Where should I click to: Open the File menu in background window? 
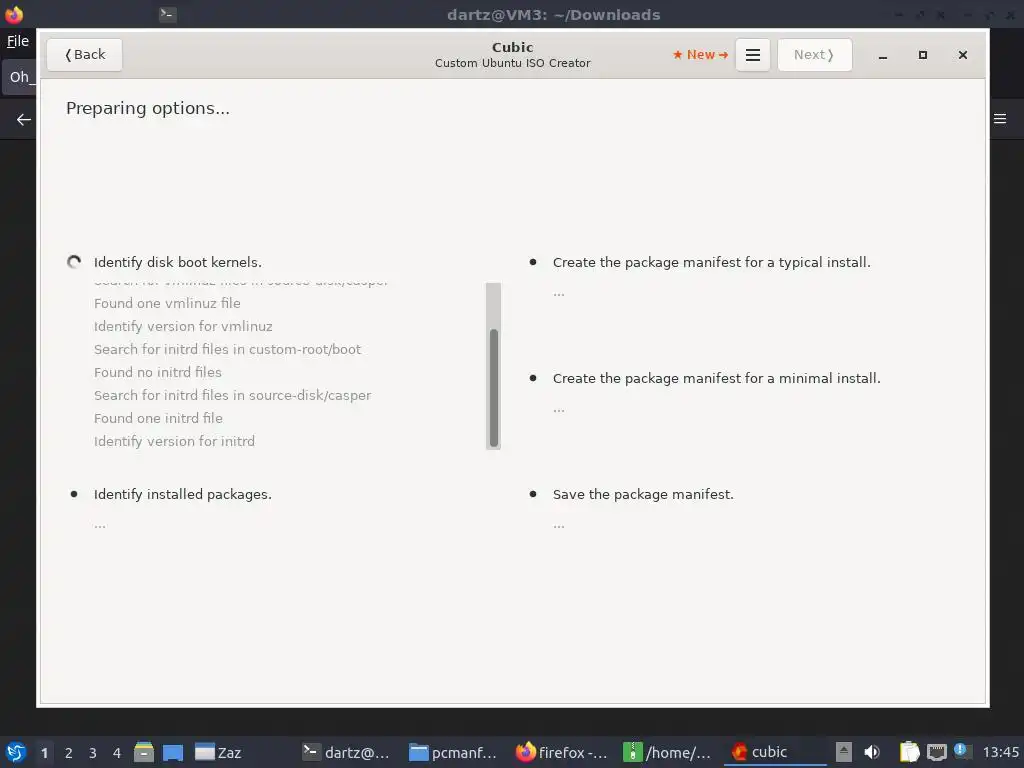tap(18, 41)
